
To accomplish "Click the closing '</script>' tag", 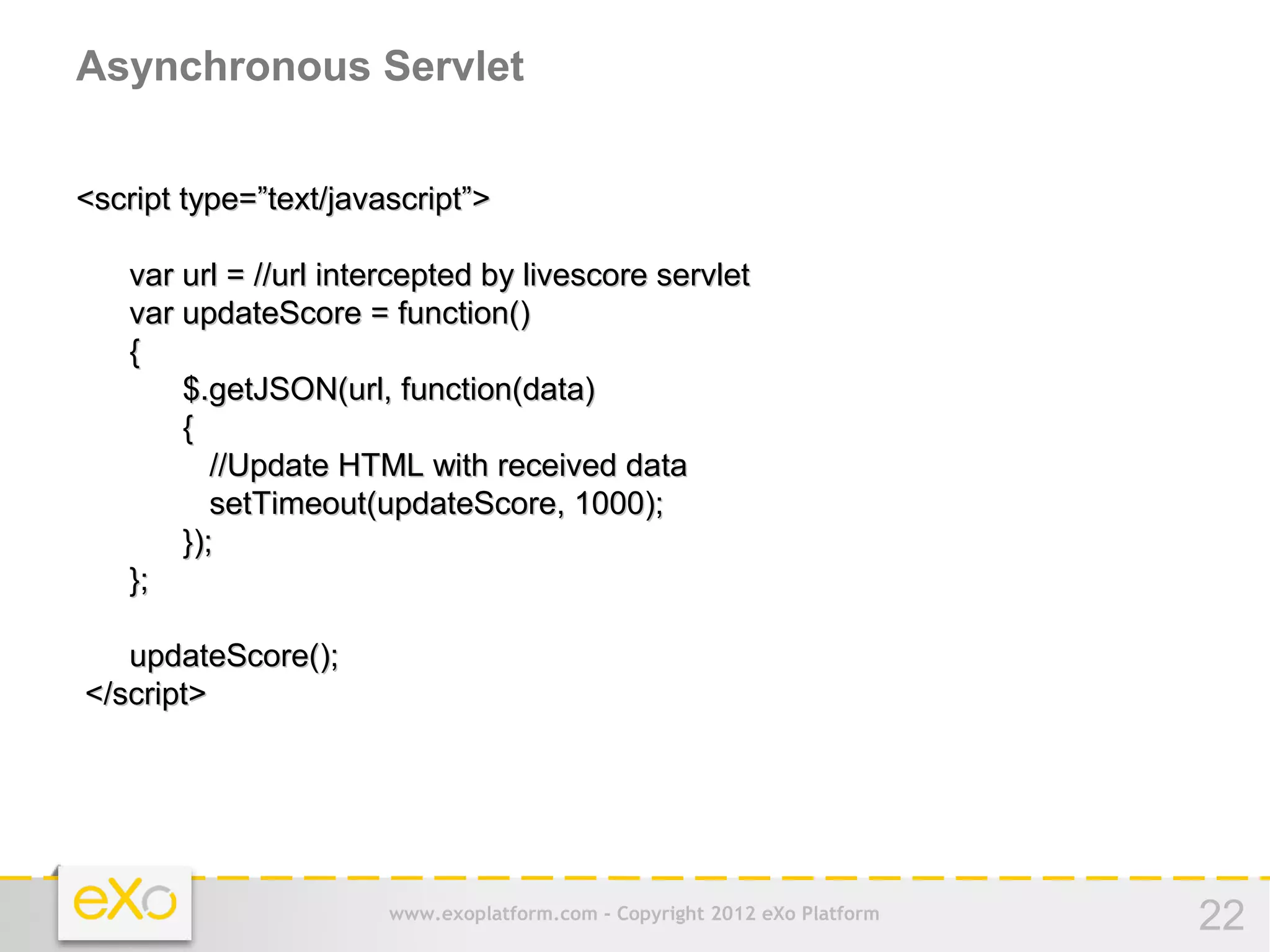I will click(x=146, y=694).
